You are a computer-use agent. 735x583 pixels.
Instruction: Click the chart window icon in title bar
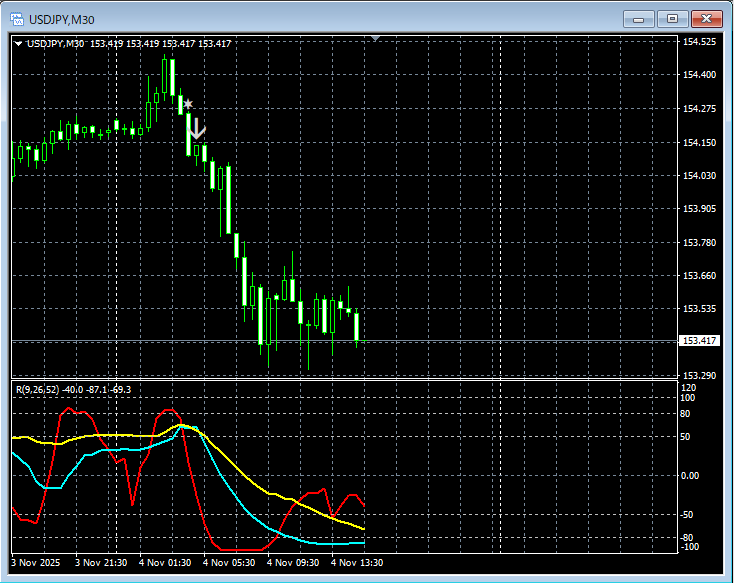coord(17,19)
